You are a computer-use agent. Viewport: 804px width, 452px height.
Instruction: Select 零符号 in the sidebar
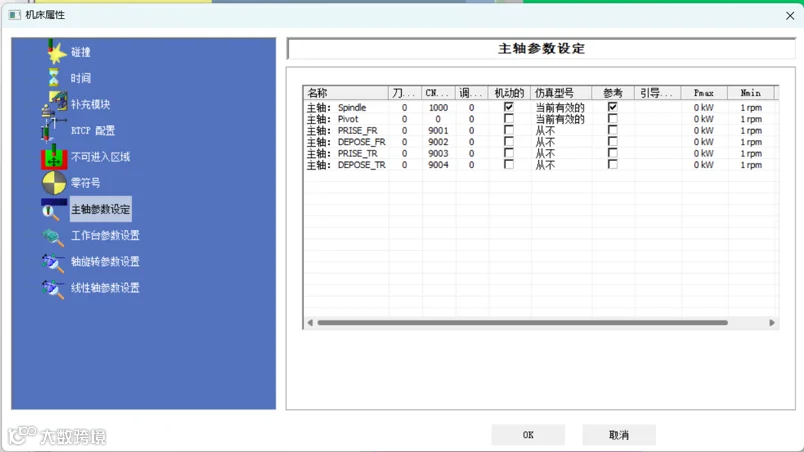pyautogui.click(x=85, y=183)
